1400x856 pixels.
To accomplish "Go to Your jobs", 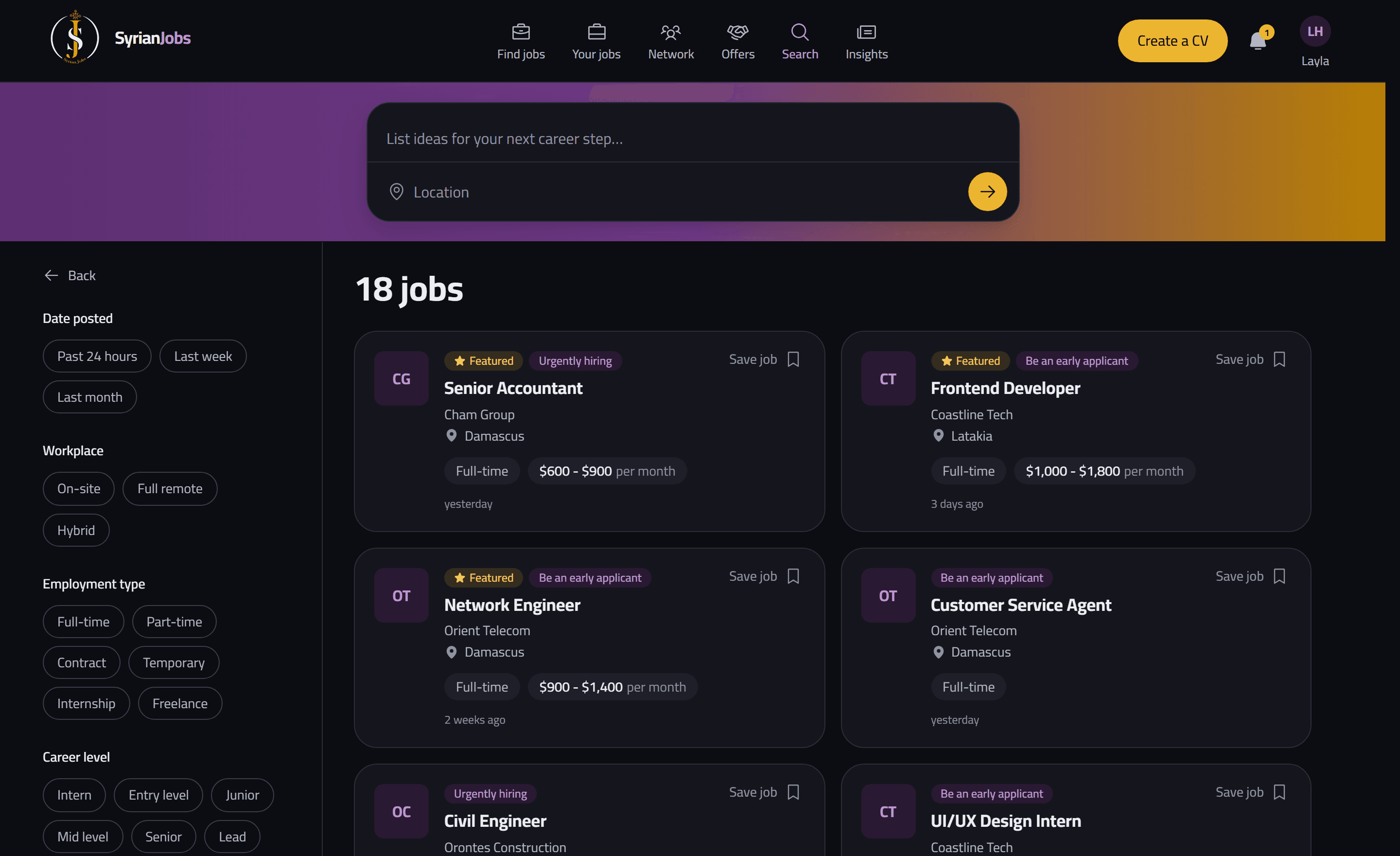I will pos(596,41).
